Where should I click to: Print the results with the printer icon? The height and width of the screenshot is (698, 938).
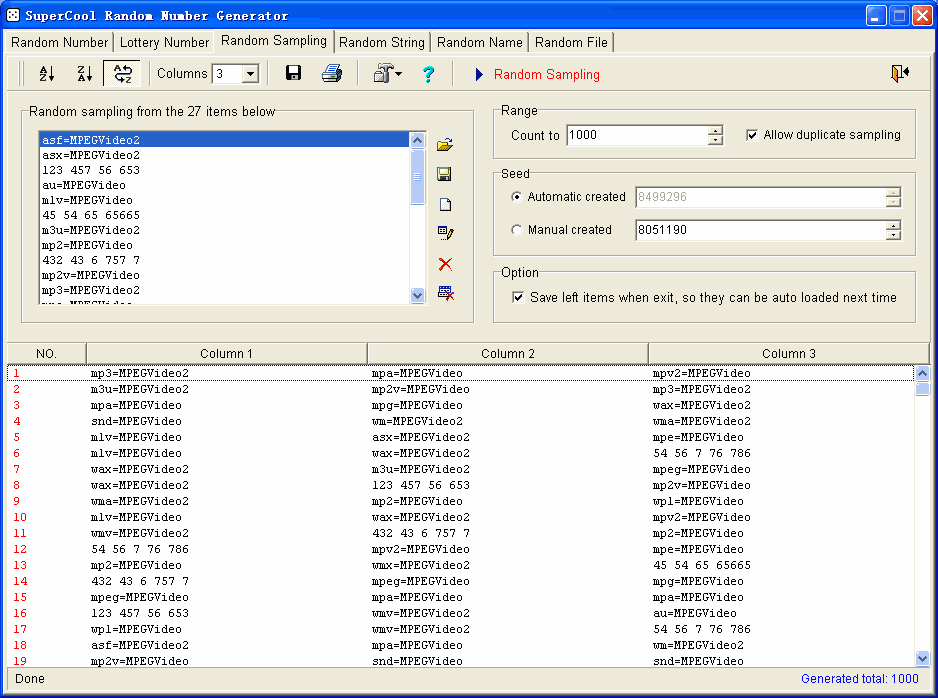tap(332, 74)
